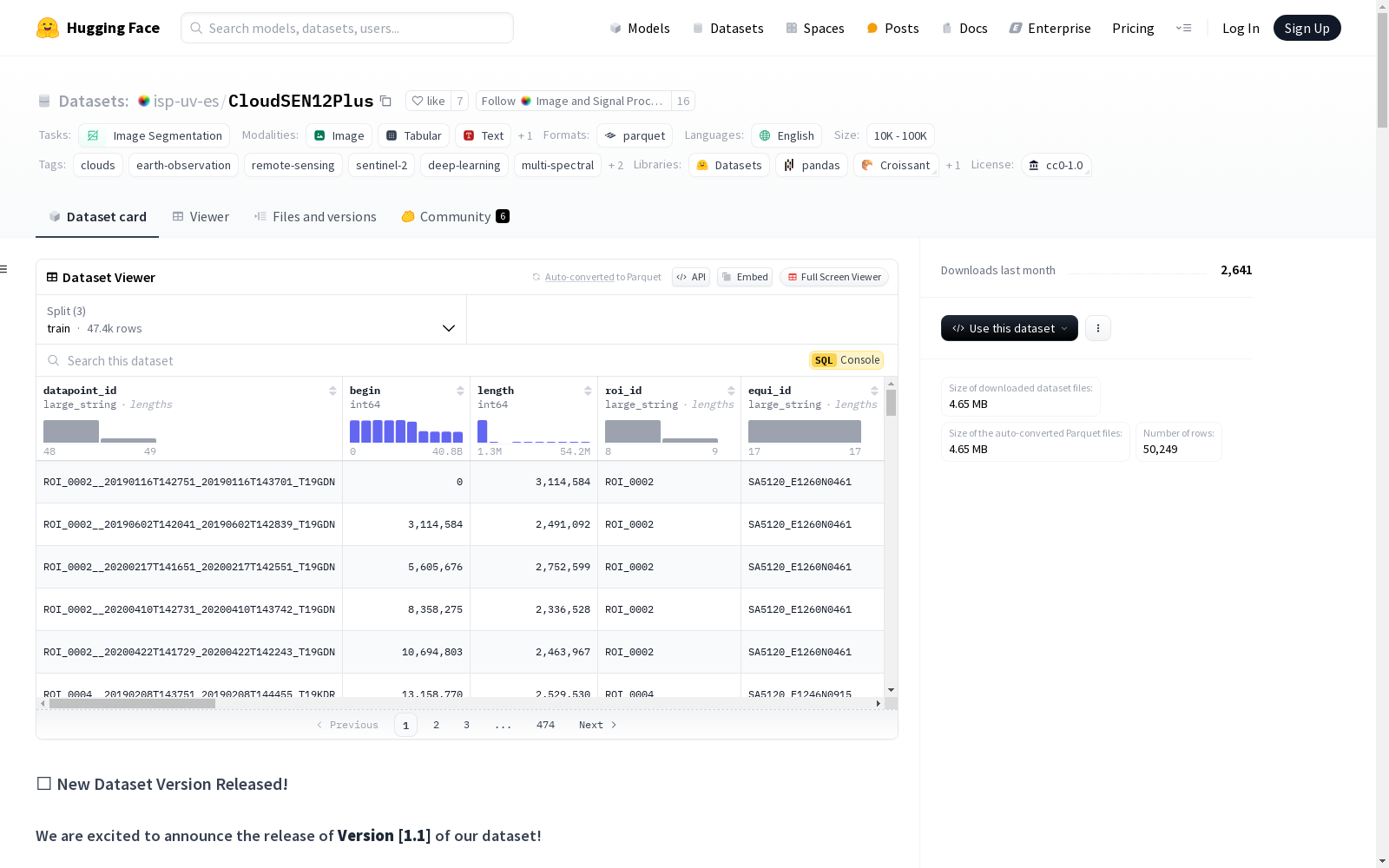
Task: Go to page 2 of rows
Action: [x=436, y=725]
